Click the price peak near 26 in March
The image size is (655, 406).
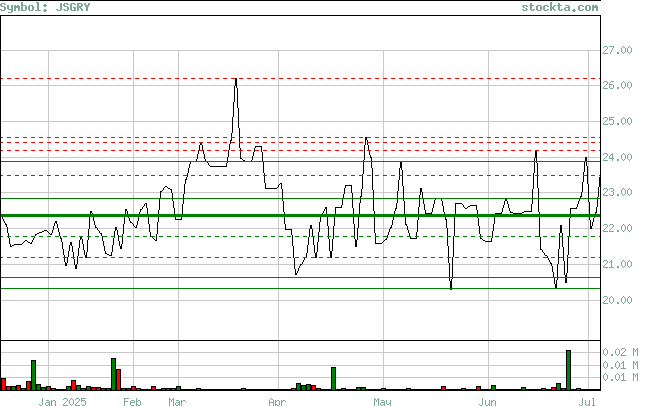coord(236,79)
